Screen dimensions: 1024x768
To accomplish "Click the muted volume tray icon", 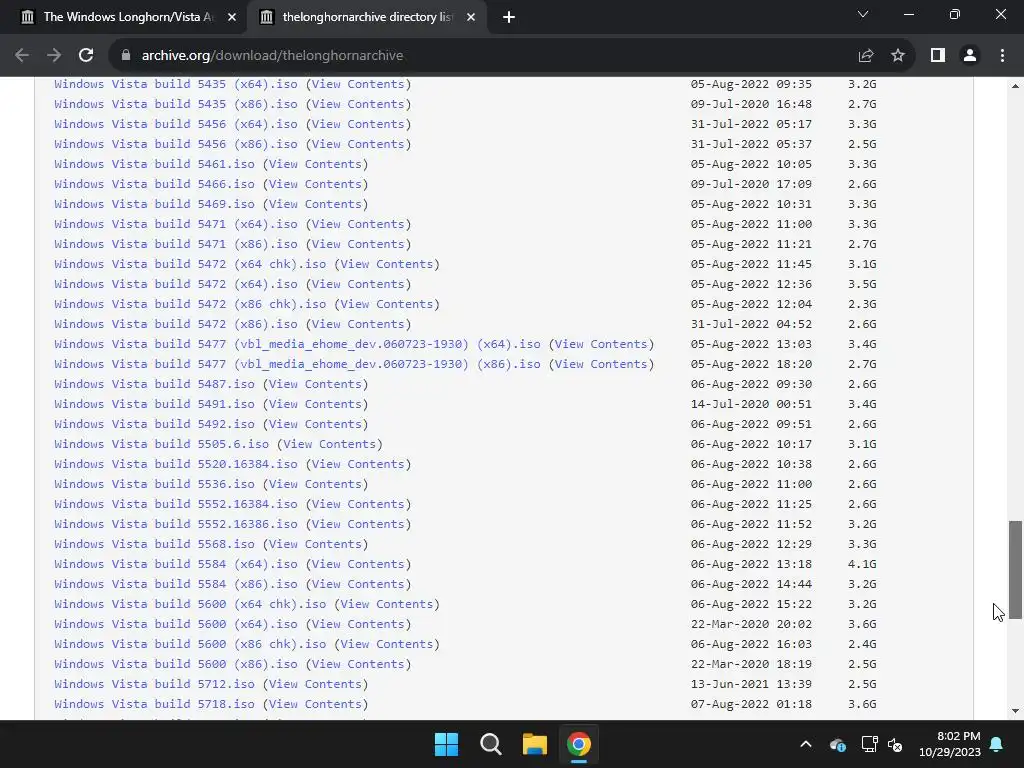I will 895,744.
